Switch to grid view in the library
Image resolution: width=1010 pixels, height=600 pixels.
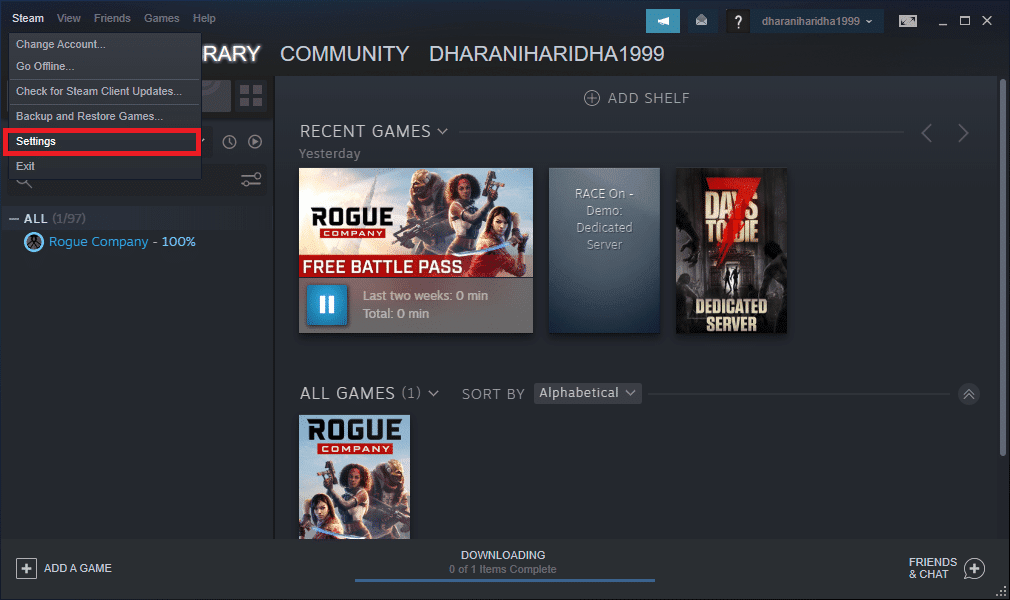tap(251, 97)
